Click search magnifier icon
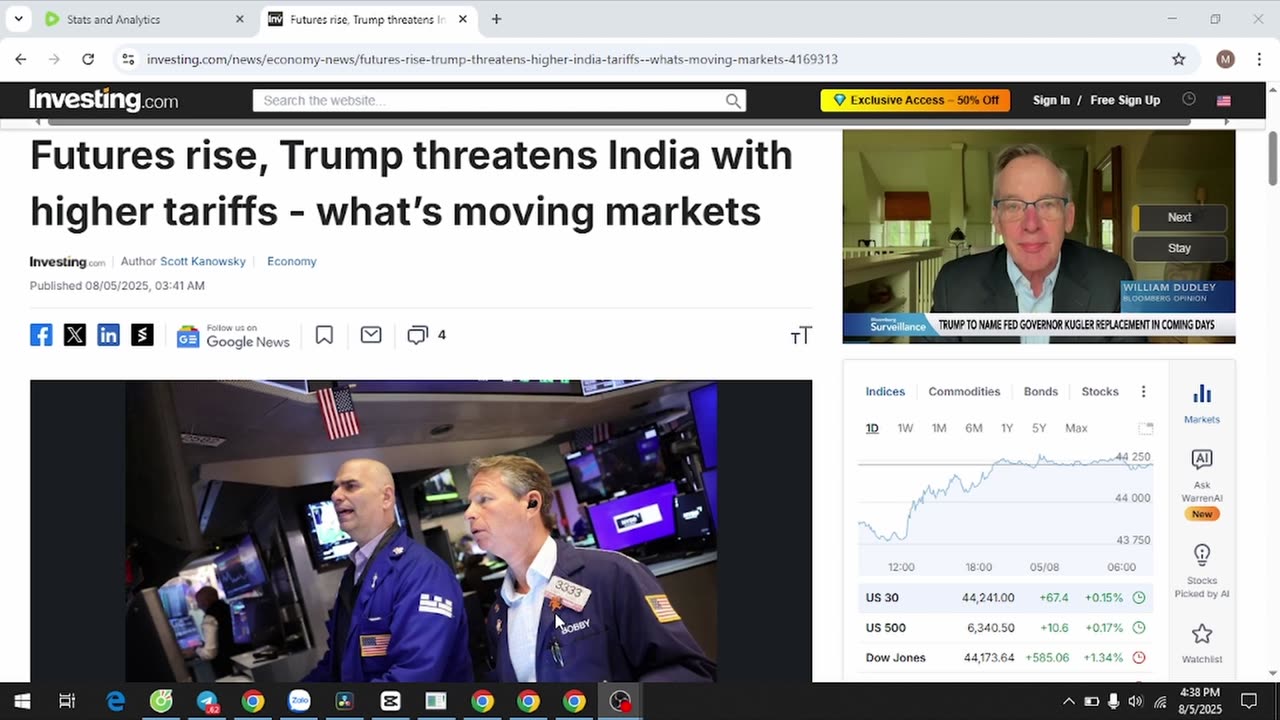 pyautogui.click(x=733, y=100)
